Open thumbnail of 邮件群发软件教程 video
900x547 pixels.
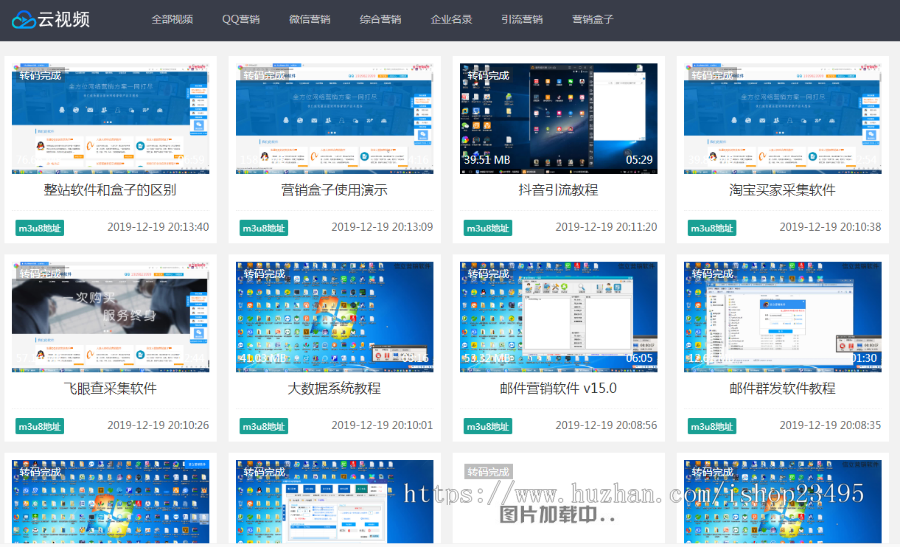783,317
